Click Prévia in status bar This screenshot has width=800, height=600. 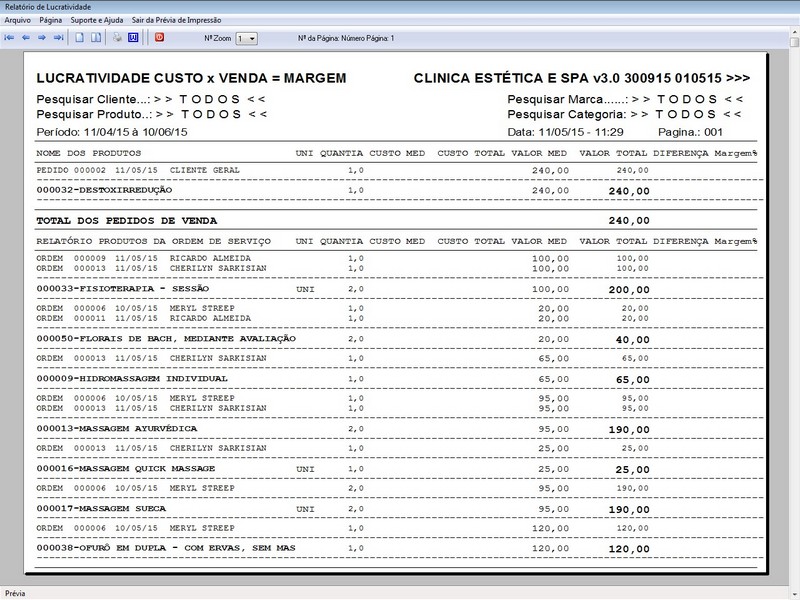click(x=15, y=593)
